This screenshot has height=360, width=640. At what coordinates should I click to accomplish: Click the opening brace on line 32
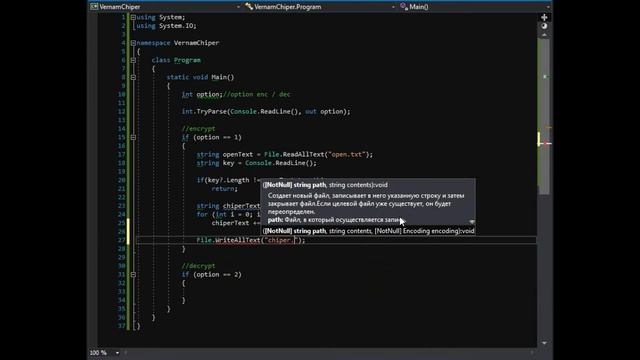[184, 283]
